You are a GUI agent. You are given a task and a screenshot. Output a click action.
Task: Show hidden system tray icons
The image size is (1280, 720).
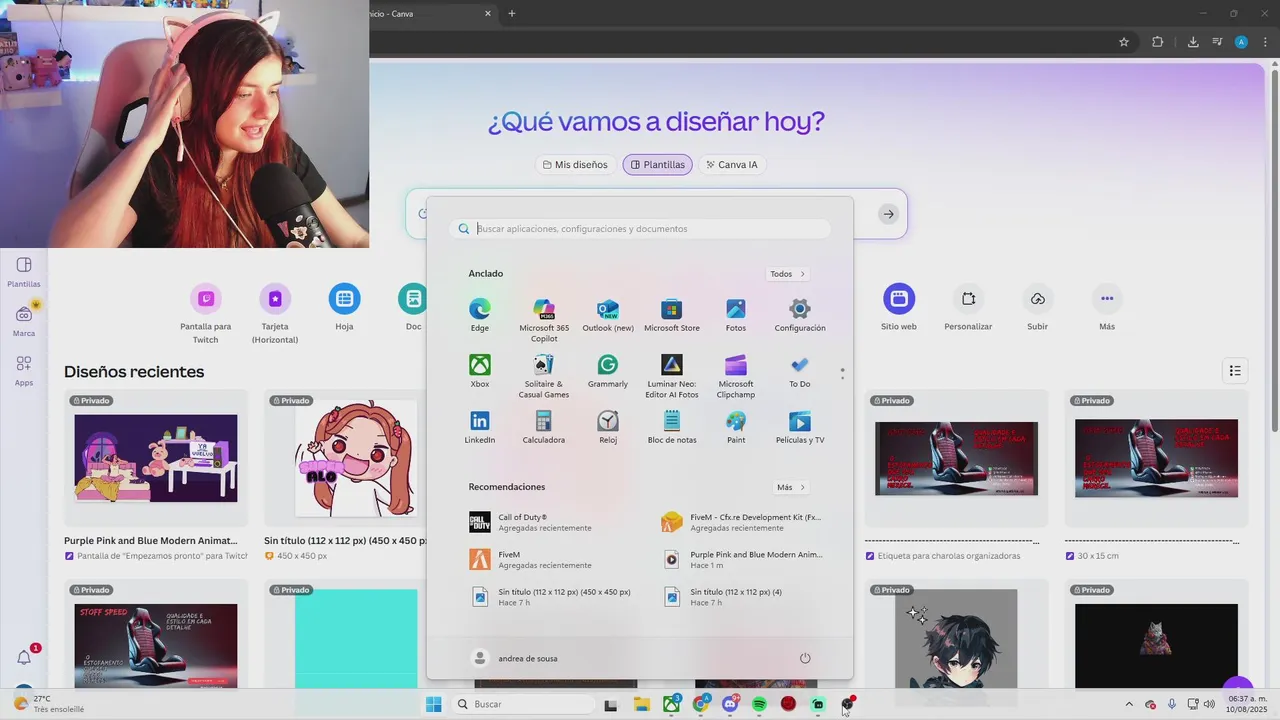coord(1129,704)
